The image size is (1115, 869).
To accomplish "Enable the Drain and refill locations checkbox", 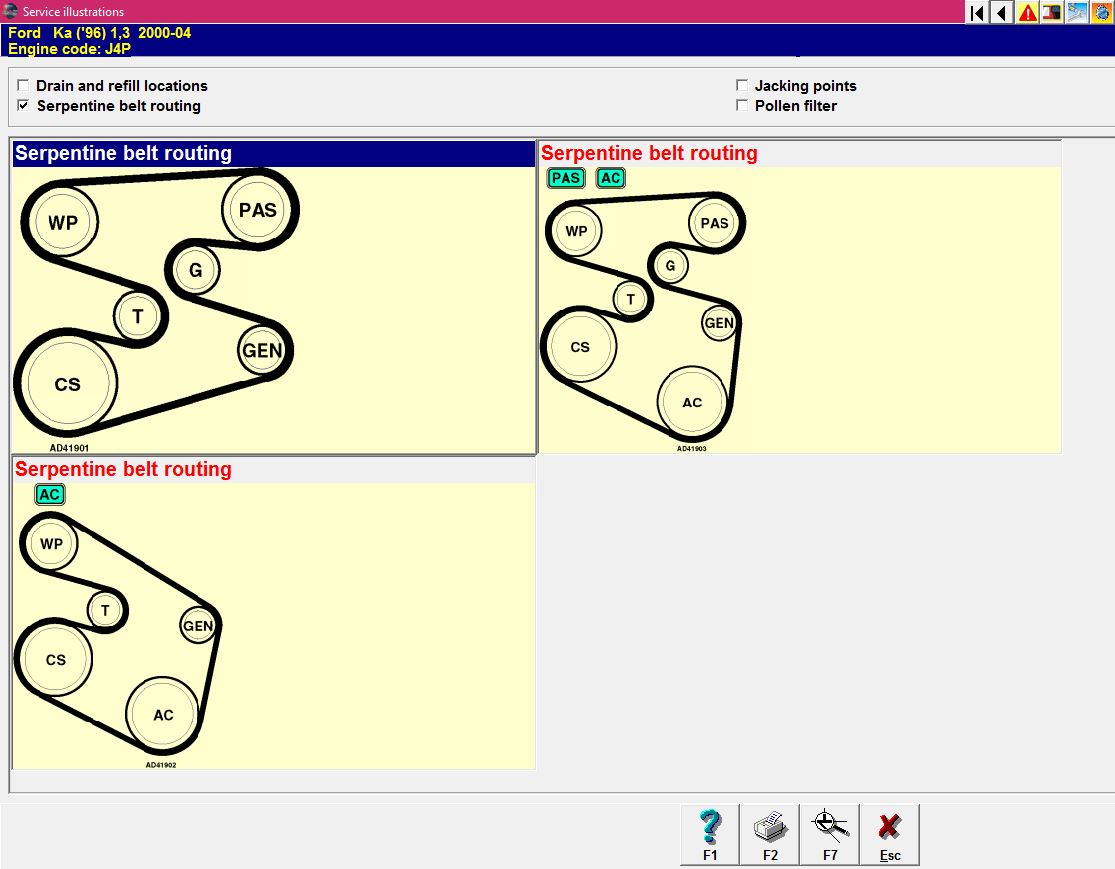I will tap(24, 86).
